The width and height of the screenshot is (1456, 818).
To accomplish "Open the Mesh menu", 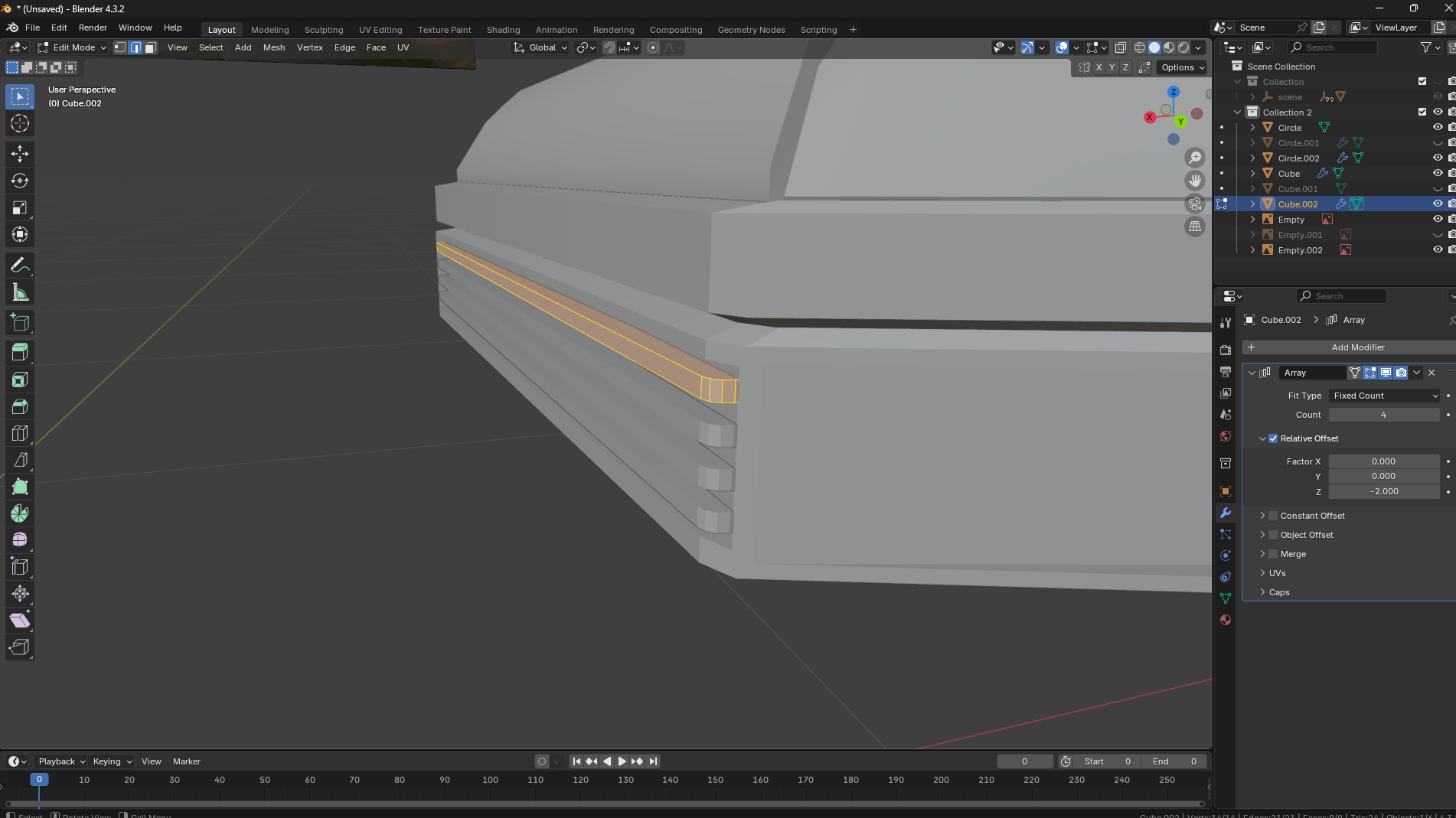I will pyautogui.click(x=274, y=47).
